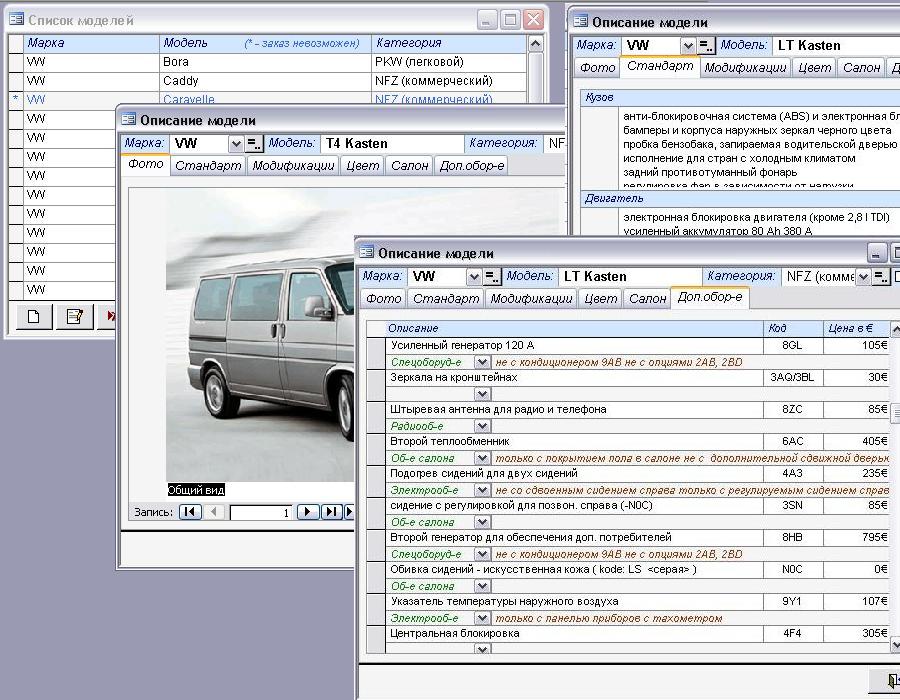The image size is (900, 700).
Task: Go to next record in photo navigator
Action: tap(308, 512)
